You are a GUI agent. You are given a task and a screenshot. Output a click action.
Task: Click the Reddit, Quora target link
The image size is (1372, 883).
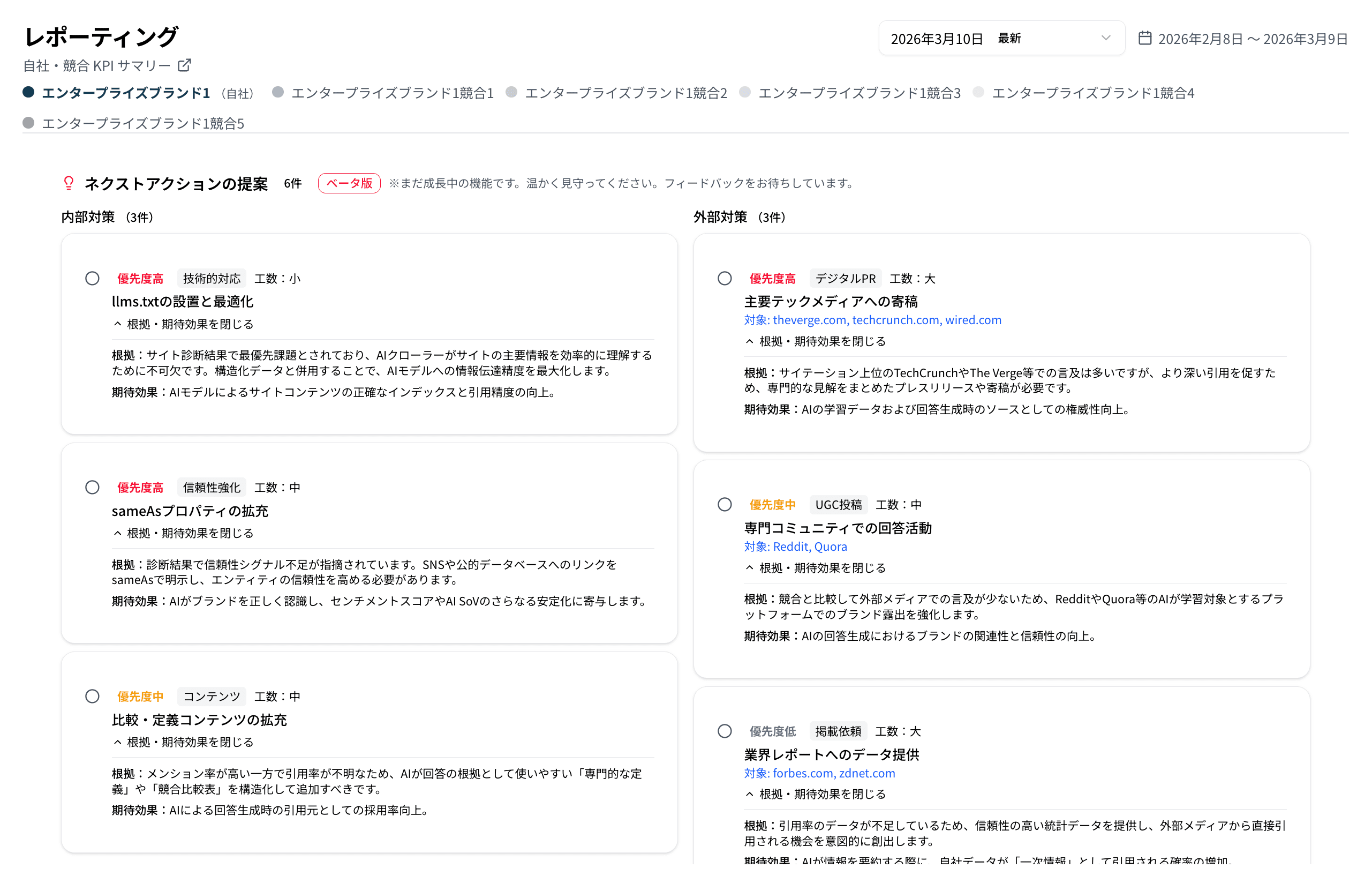pos(810,547)
